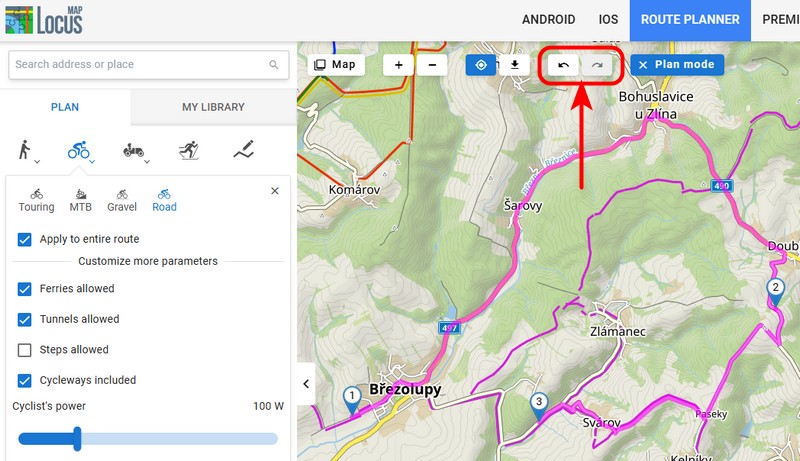Click the download route icon
Image resolution: width=800 pixels, height=461 pixels.
(x=514, y=65)
